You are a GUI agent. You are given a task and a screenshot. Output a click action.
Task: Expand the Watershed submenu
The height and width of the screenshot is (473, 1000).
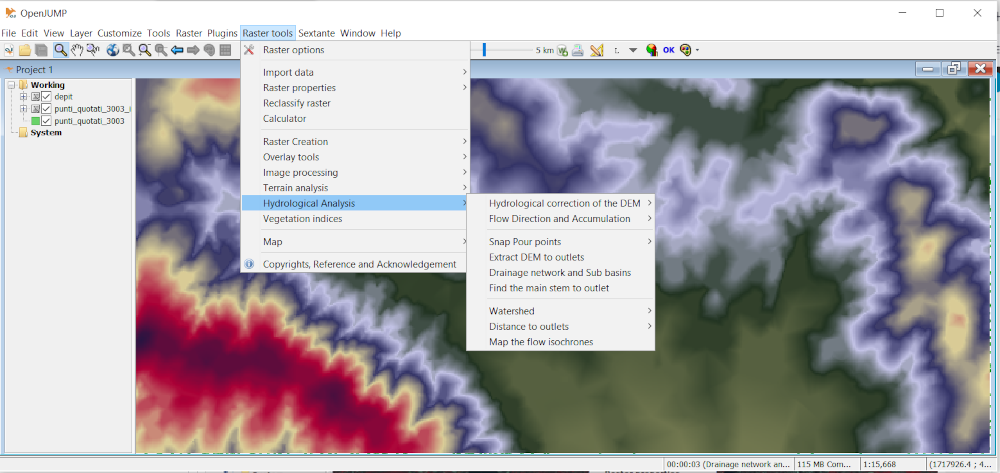[x=561, y=311]
